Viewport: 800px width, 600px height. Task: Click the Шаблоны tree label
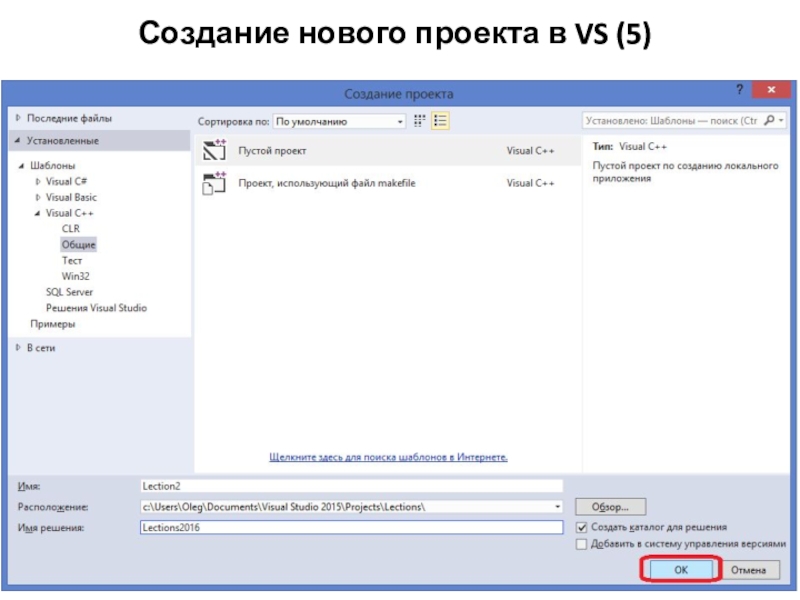[x=53, y=165]
